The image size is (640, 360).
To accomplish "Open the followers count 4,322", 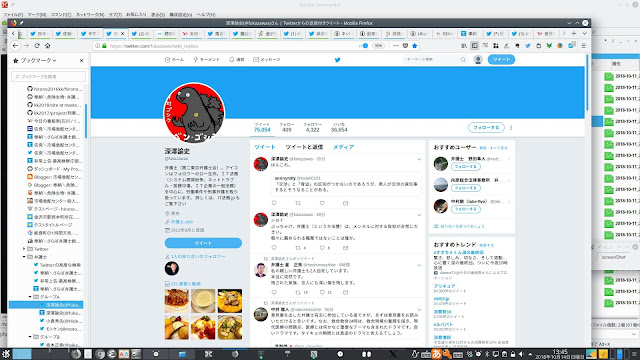I will point(312,127).
